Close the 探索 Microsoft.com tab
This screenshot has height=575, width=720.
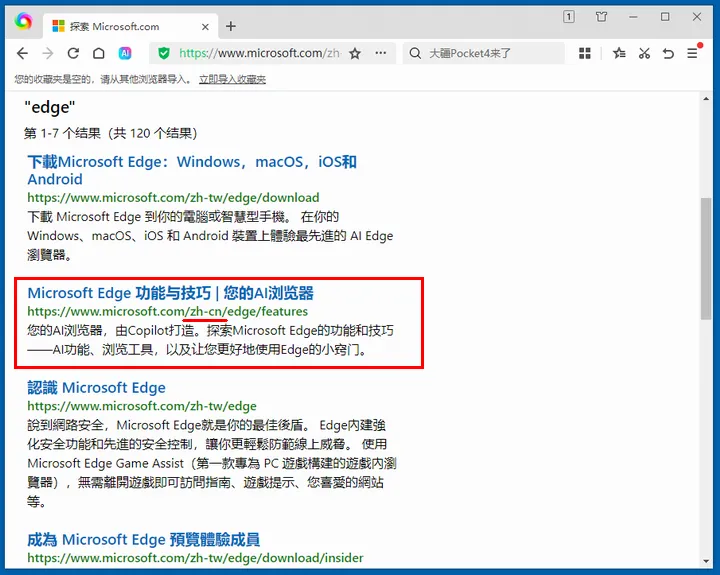point(205,27)
